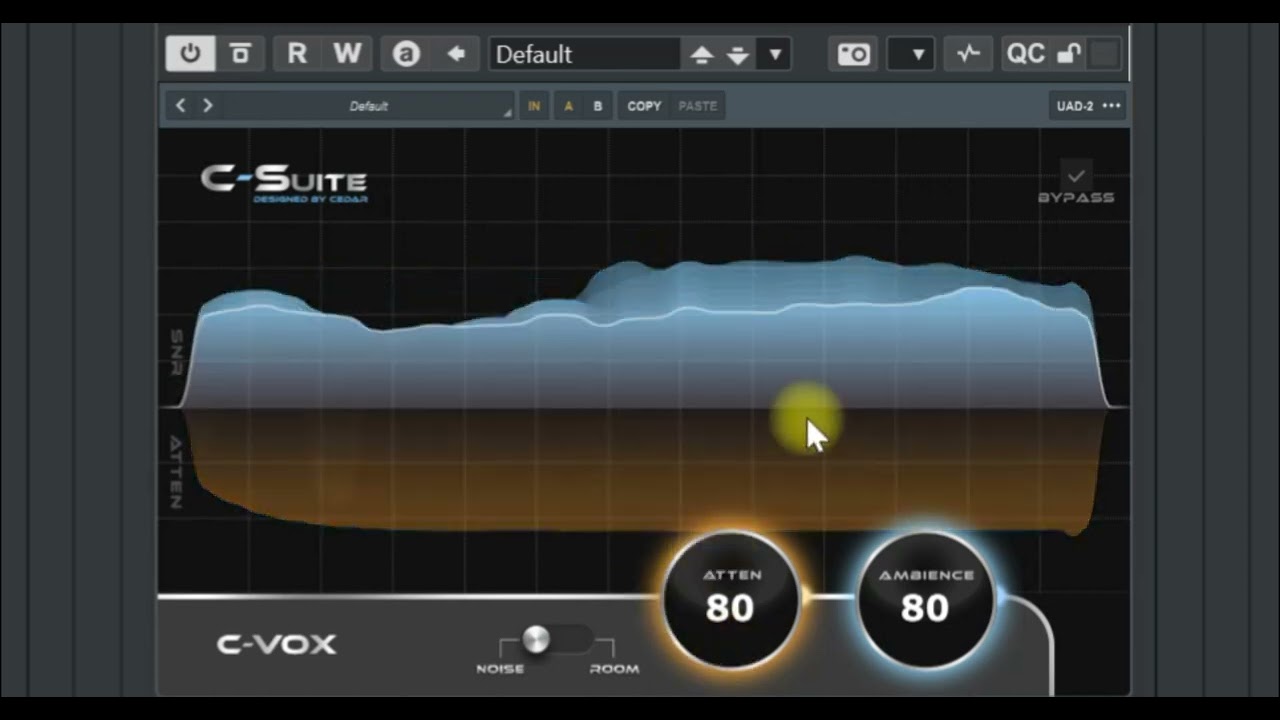
Task: Click the COPY button
Action: (x=644, y=106)
